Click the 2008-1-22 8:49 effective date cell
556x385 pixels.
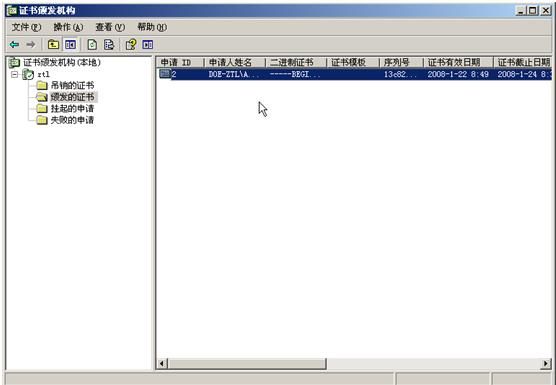[458, 74]
